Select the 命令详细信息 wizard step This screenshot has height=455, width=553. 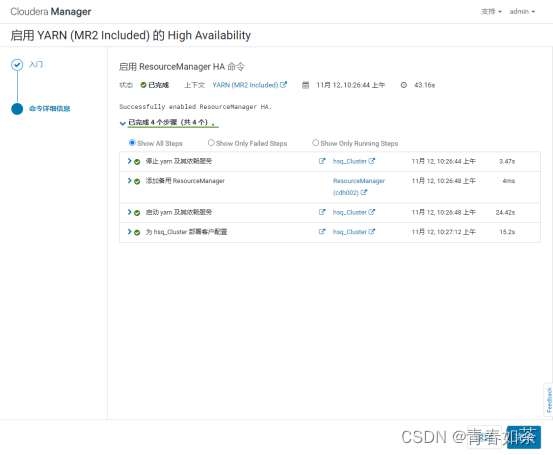click(49, 108)
